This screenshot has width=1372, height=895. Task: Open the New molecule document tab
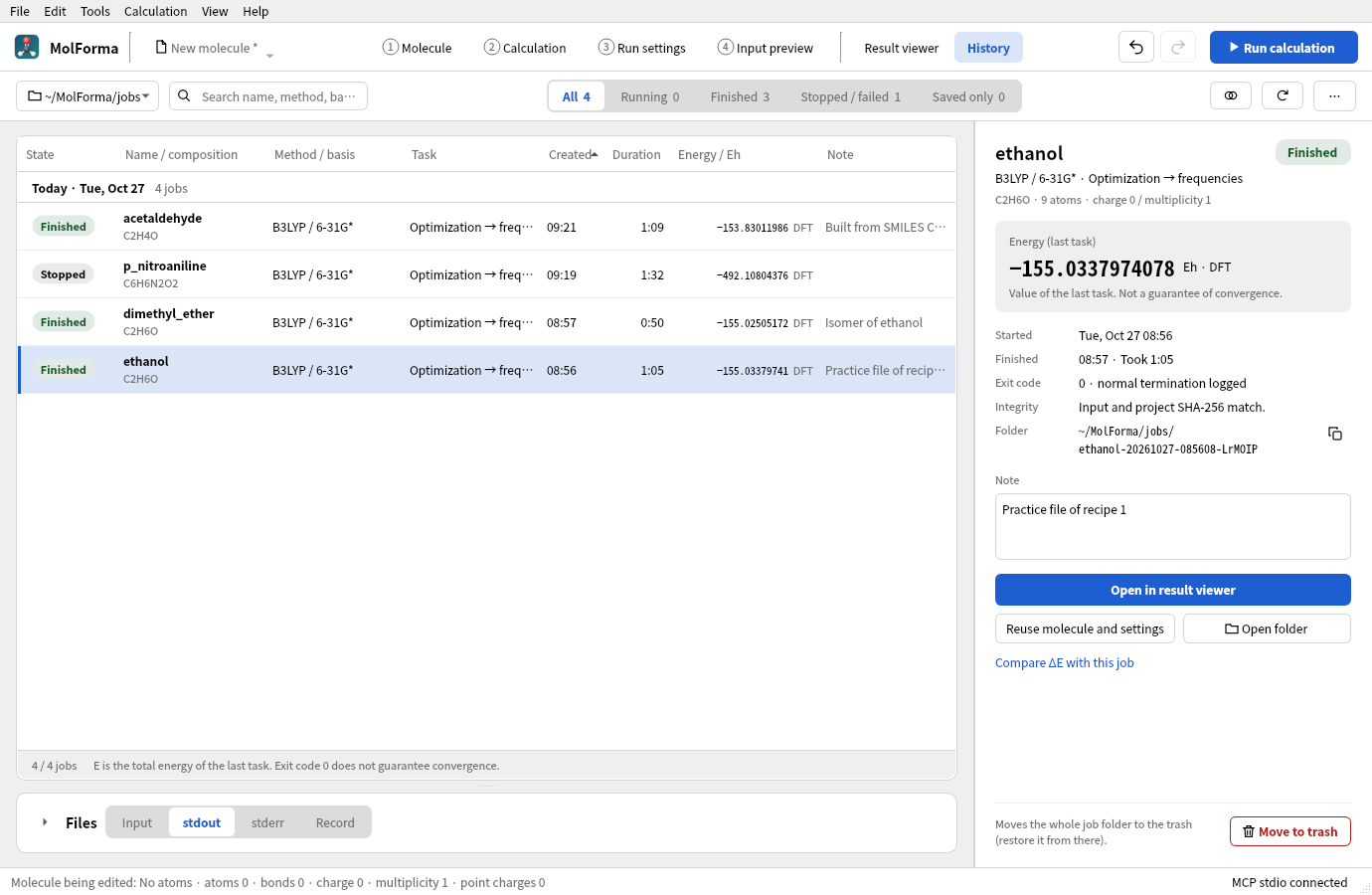[x=207, y=48]
